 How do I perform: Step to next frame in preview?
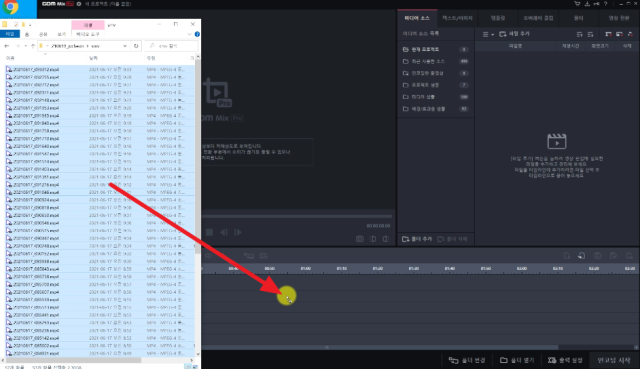(238, 232)
